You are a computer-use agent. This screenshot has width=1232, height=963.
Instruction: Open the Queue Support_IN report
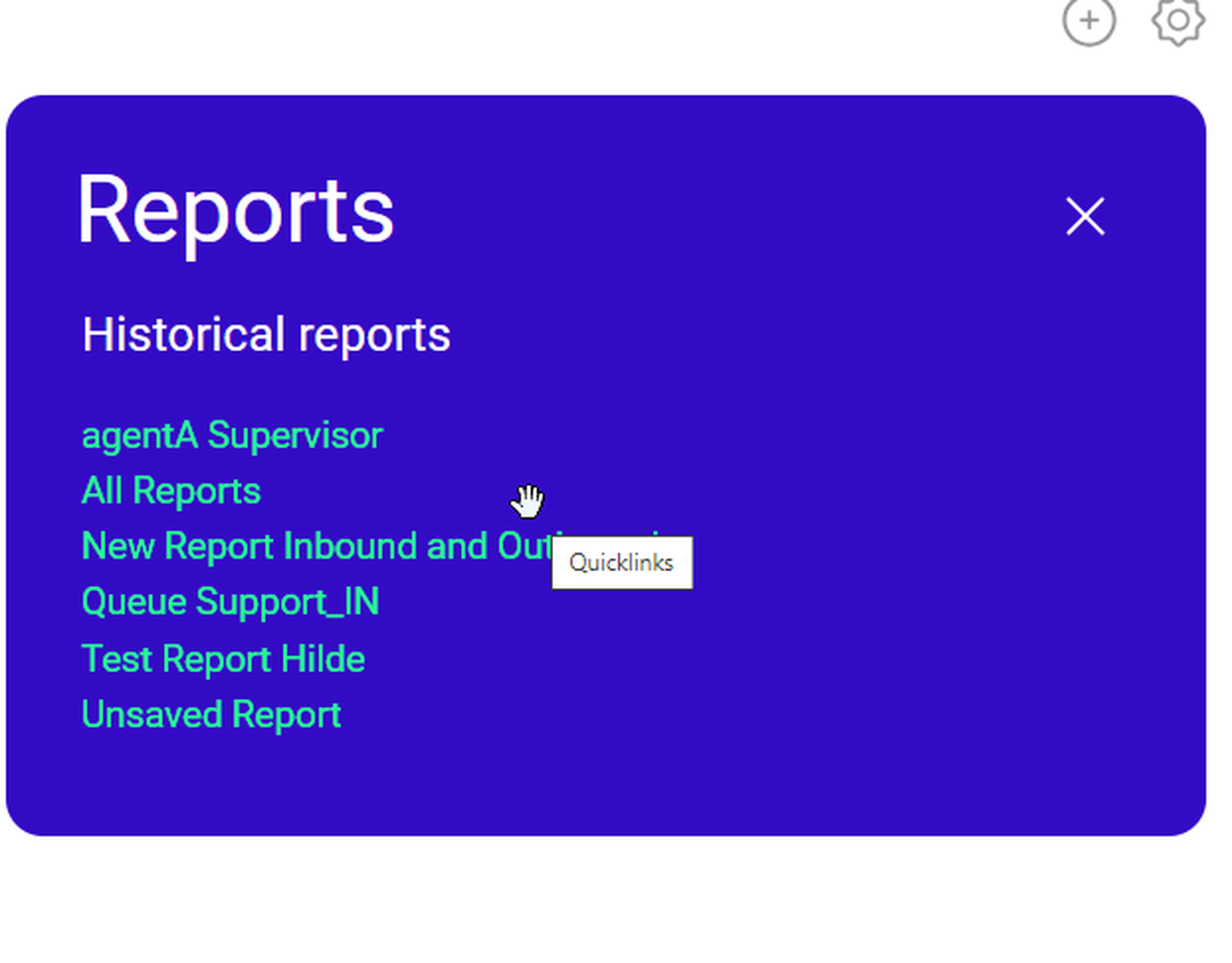(x=230, y=602)
